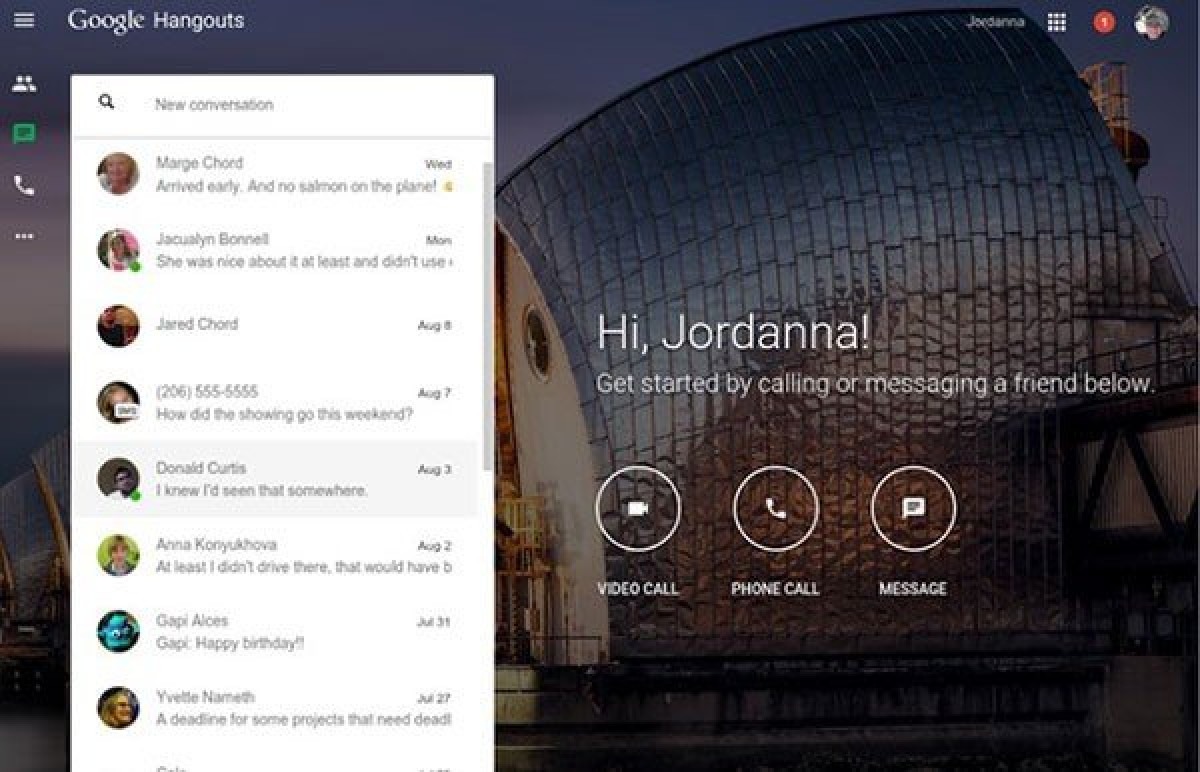
Task: Open conversation with Marge Chord
Action: click(x=290, y=175)
